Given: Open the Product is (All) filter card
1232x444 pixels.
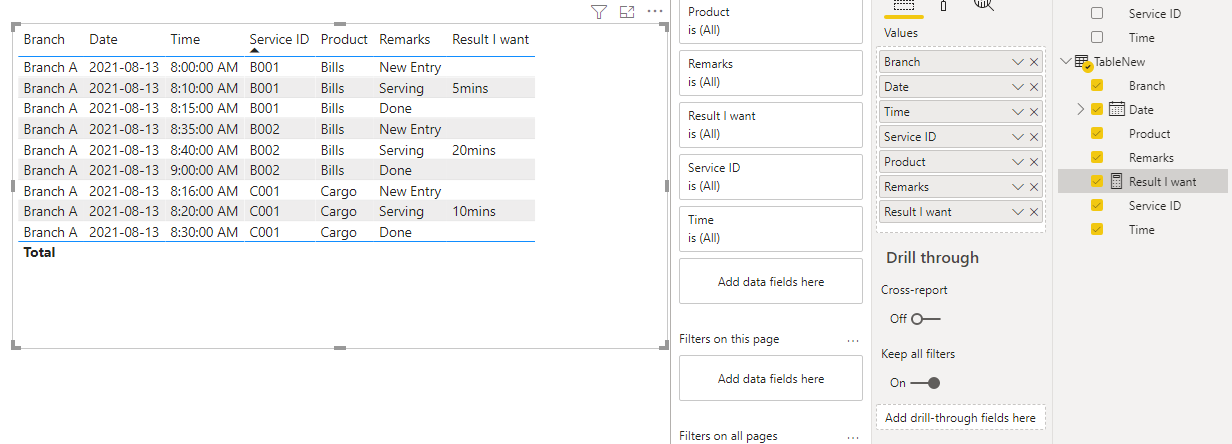Looking at the screenshot, I should click(x=770, y=21).
